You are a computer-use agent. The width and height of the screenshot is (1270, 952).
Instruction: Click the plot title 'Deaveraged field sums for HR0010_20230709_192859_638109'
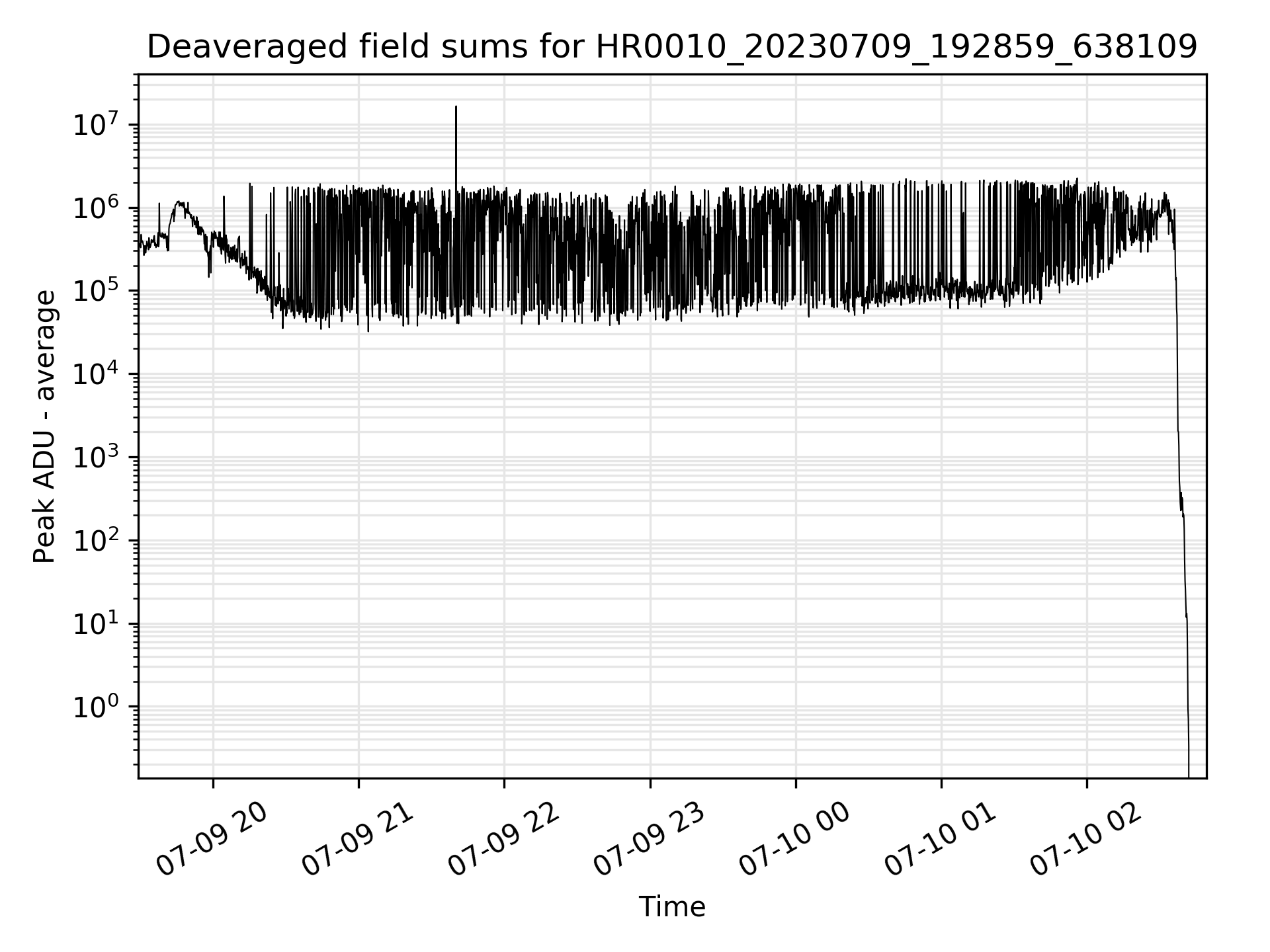click(x=672, y=47)
